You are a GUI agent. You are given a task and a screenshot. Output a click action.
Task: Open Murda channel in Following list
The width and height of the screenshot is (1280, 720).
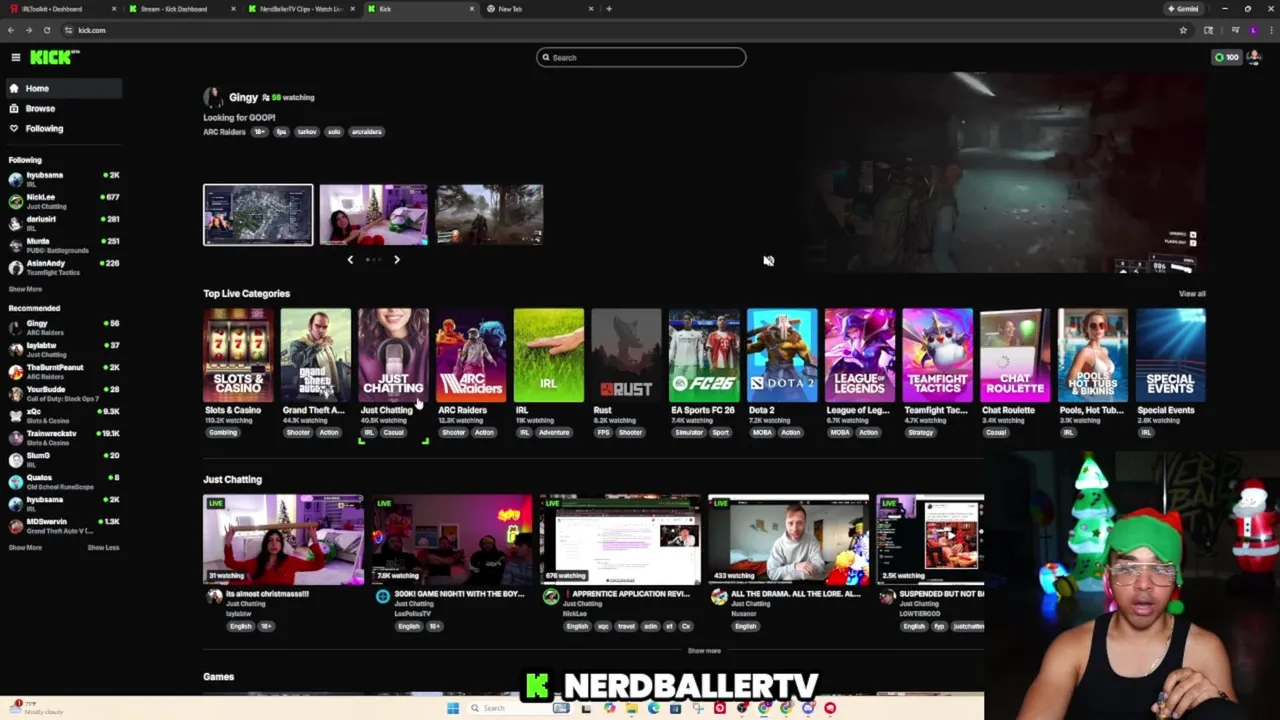64,245
